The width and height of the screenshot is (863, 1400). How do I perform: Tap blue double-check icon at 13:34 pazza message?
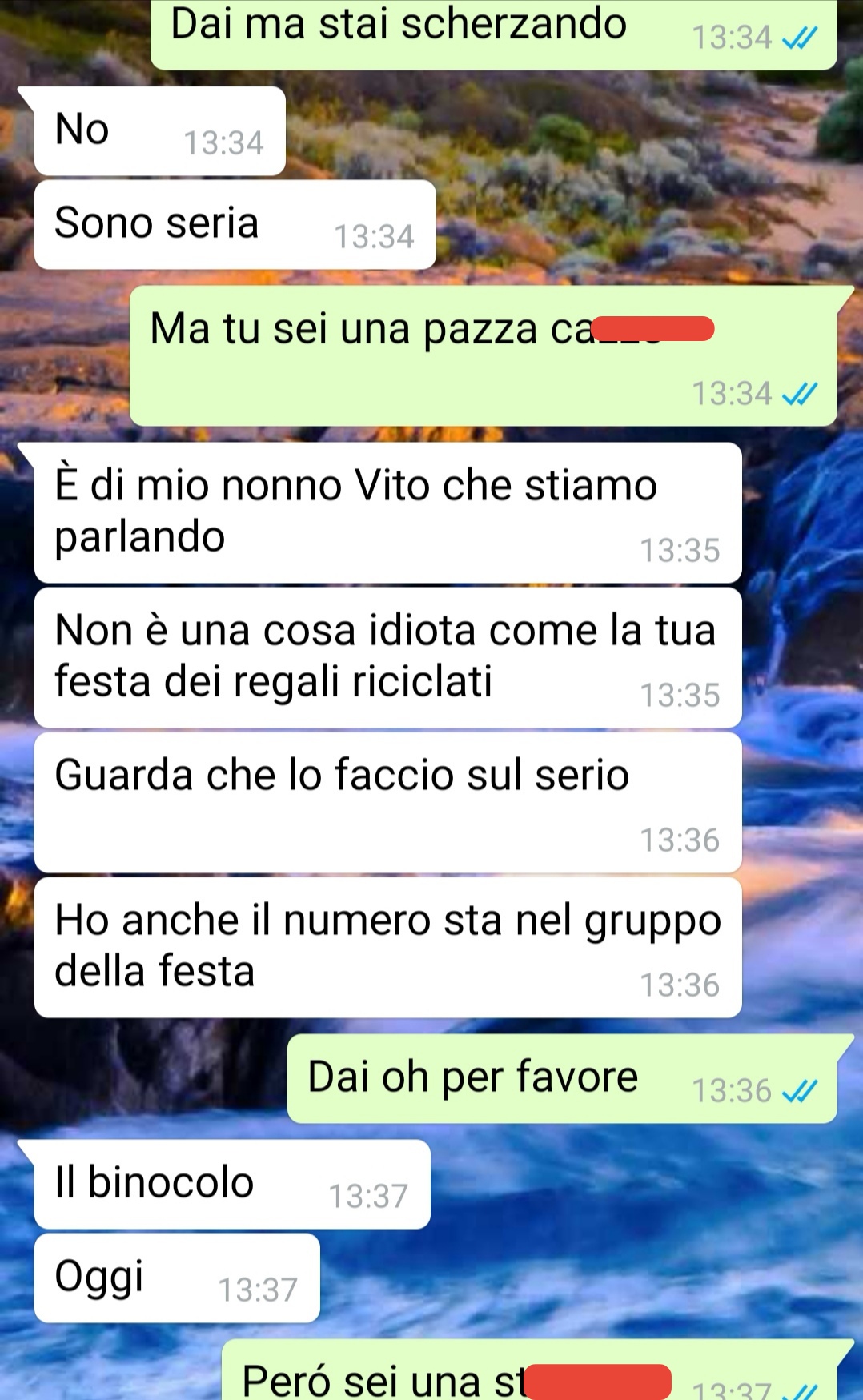[x=798, y=393]
